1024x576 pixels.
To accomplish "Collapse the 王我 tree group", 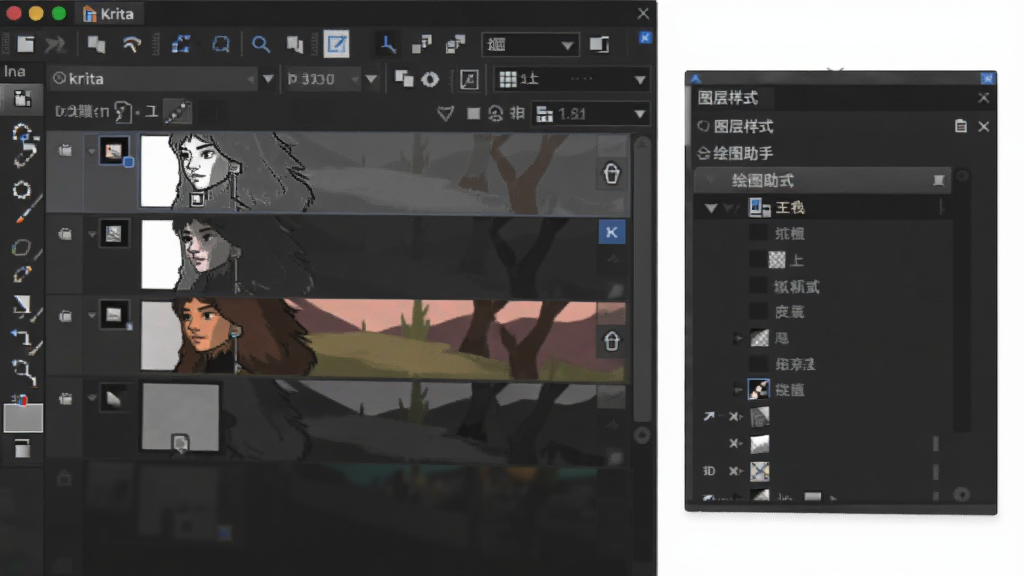I will pyautogui.click(x=711, y=208).
